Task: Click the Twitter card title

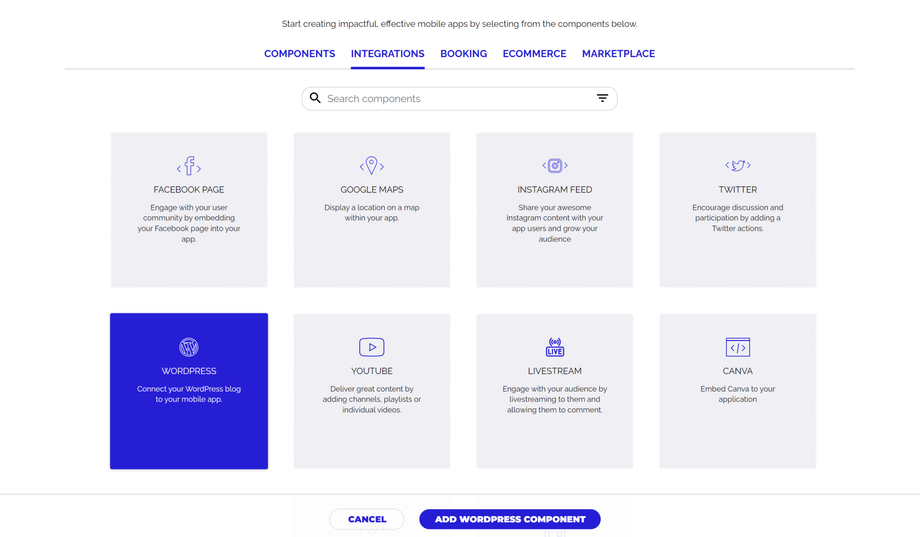Action: (x=738, y=190)
